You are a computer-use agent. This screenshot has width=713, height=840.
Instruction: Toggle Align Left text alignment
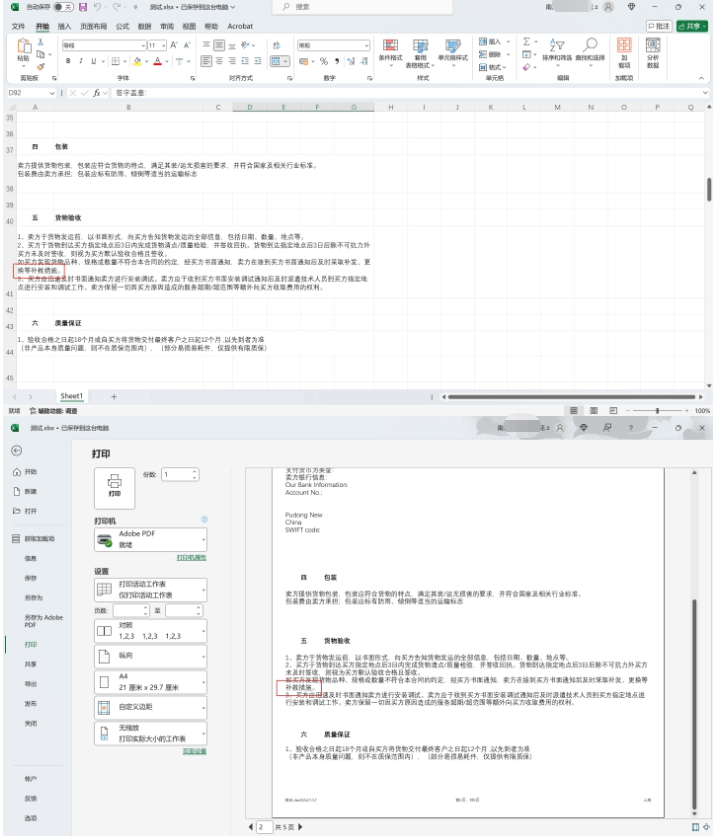tap(206, 61)
